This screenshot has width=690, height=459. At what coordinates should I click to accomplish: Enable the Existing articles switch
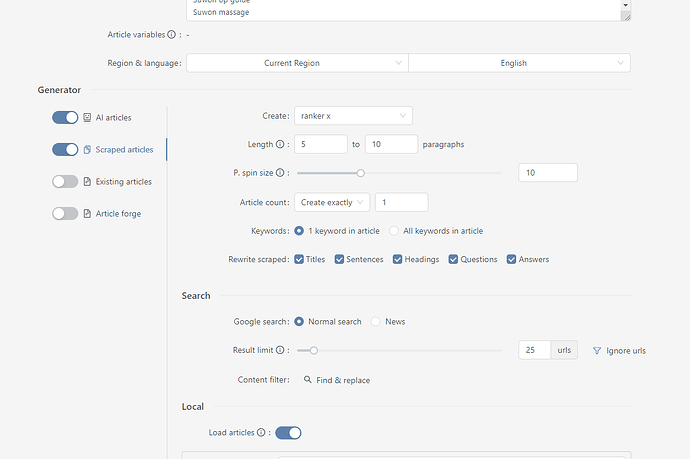65,182
